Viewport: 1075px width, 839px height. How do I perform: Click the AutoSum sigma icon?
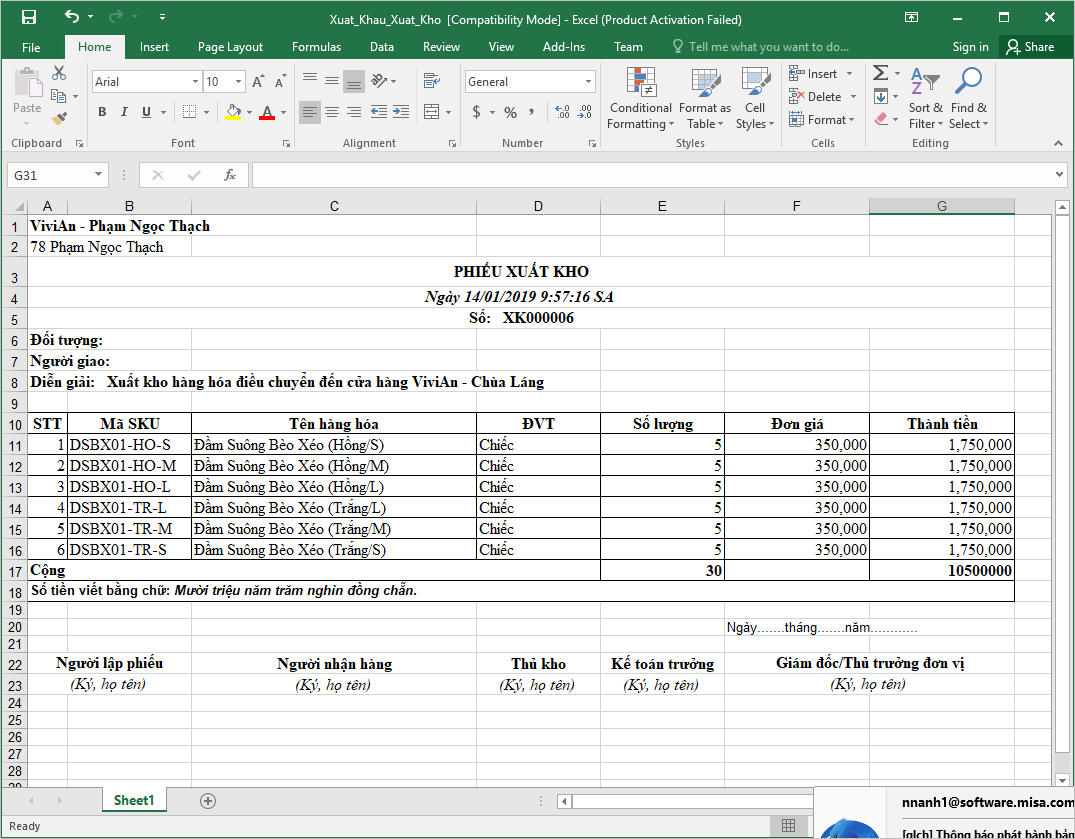(880, 73)
